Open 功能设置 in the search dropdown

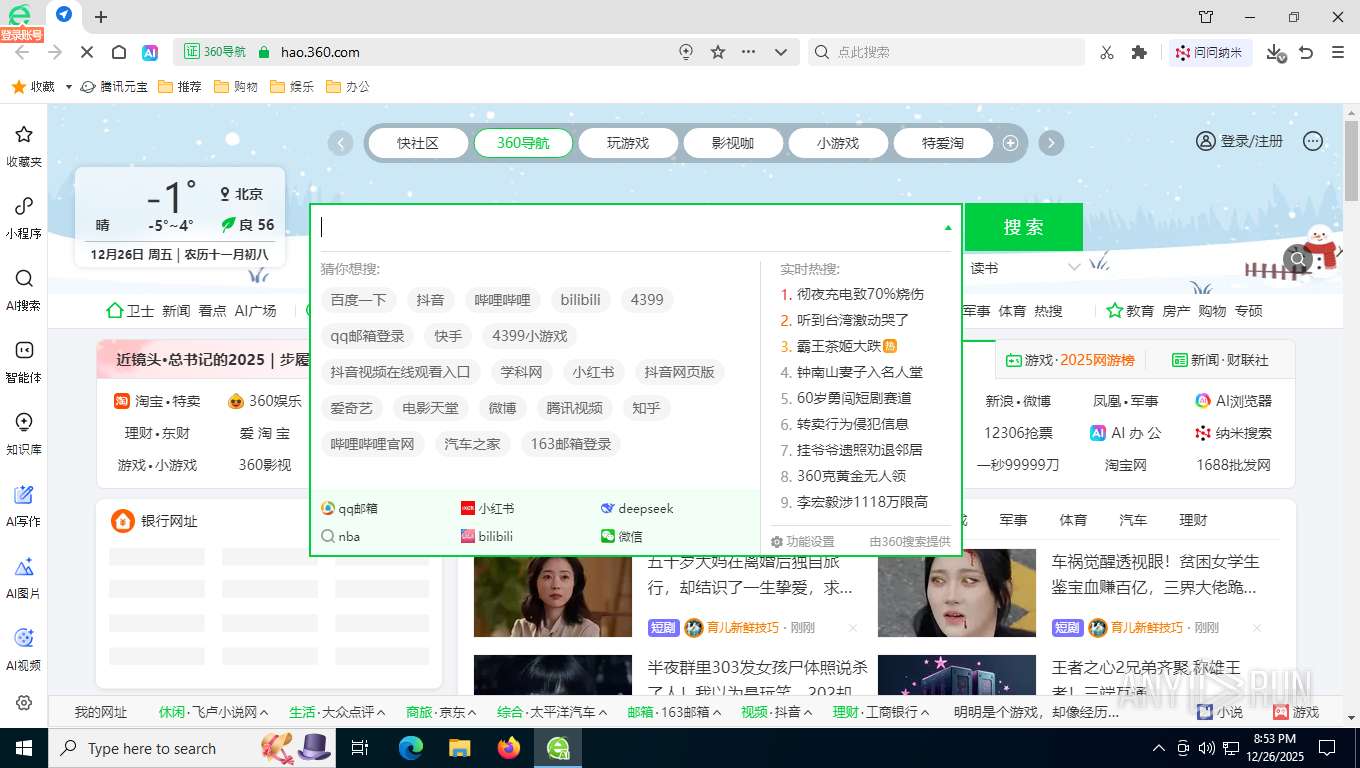[x=802, y=541]
